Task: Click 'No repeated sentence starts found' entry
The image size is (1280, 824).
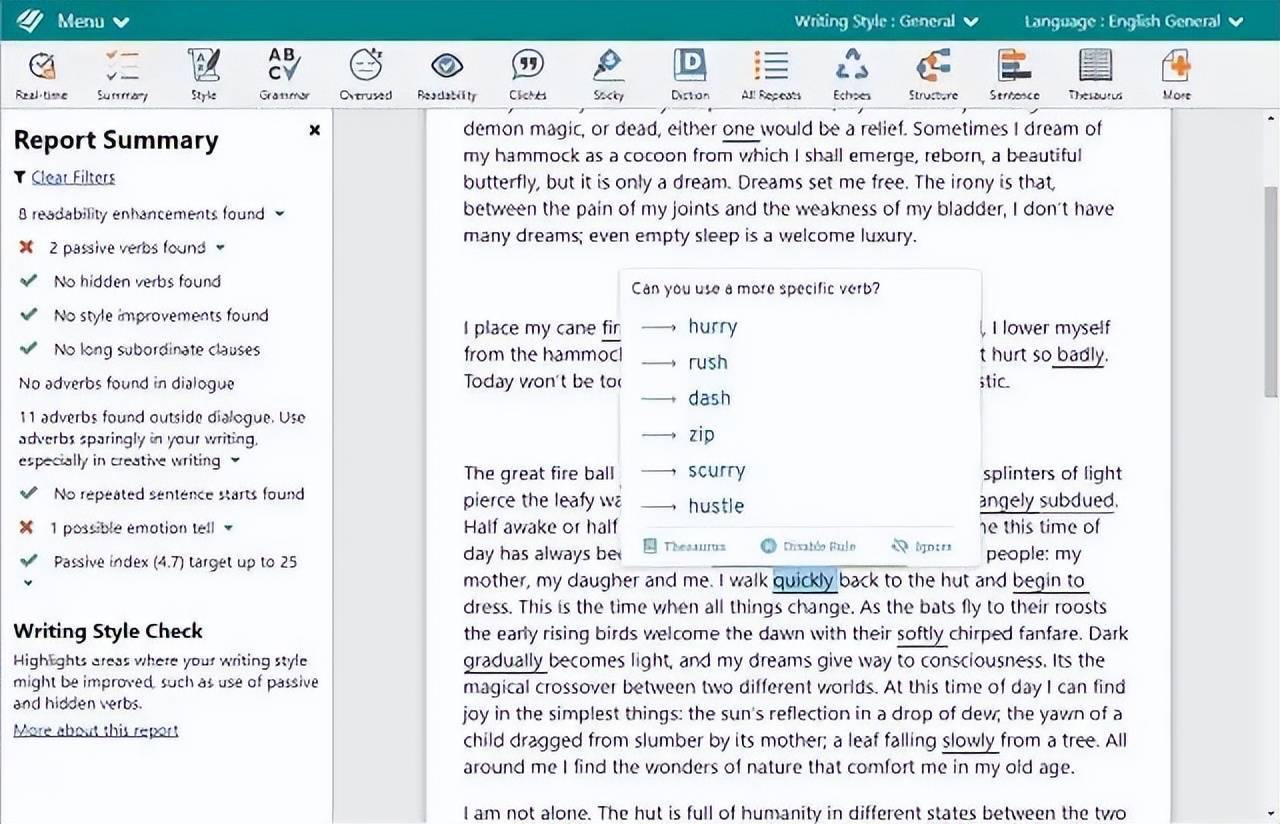Action: pyautogui.click(x=179, y=494)
